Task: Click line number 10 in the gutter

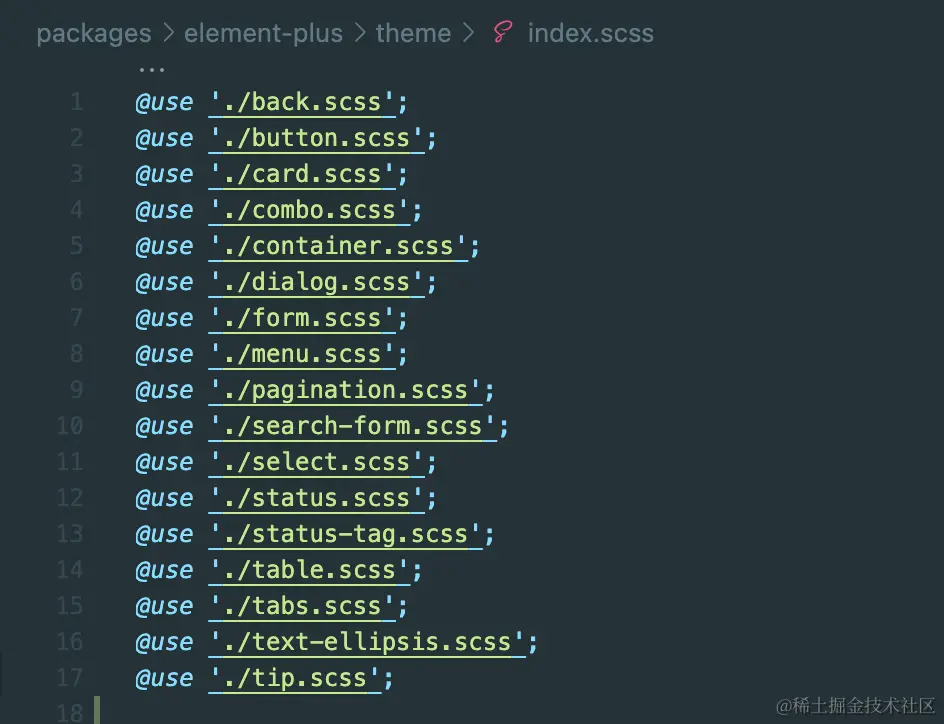Action: coord(70,426)
